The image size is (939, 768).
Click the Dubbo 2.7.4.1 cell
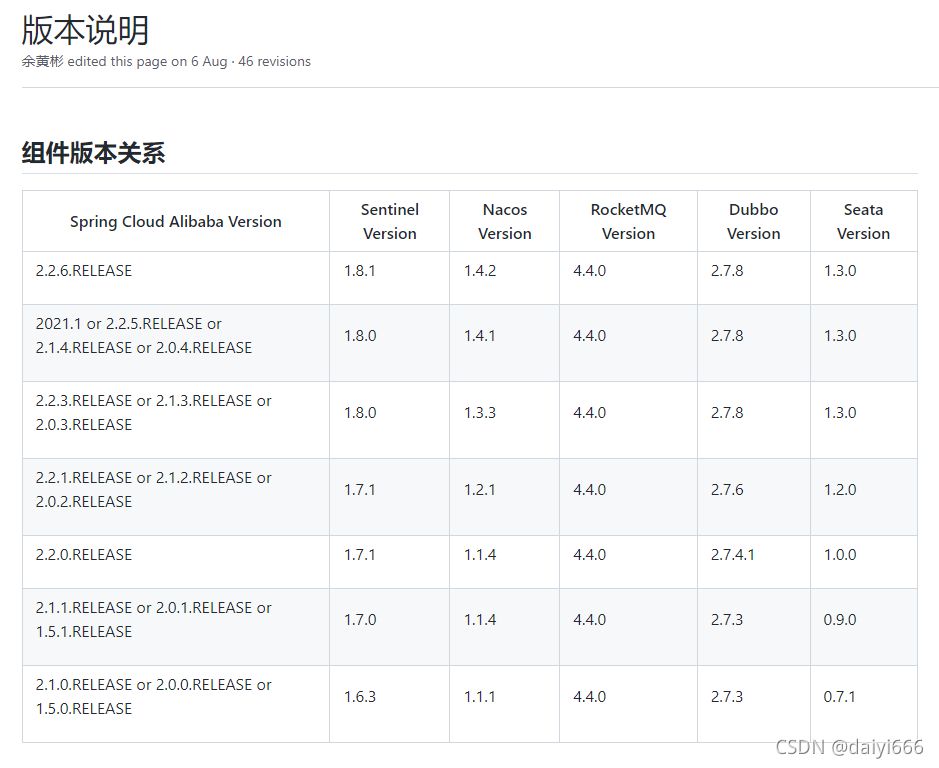pos(753,562)
